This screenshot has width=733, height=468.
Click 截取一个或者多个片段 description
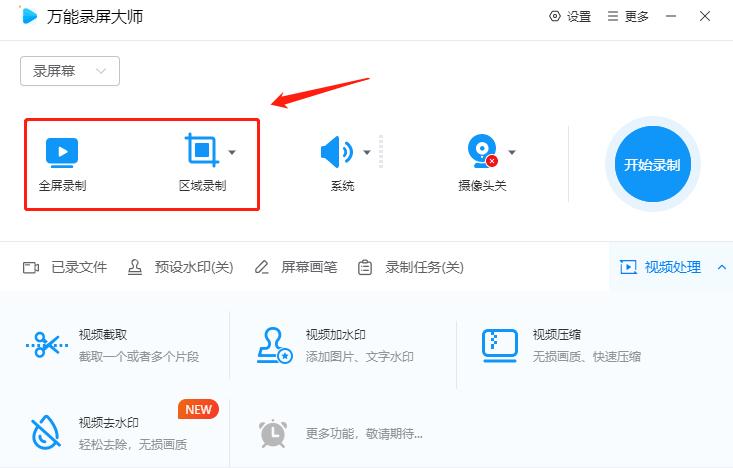[139, 357]
